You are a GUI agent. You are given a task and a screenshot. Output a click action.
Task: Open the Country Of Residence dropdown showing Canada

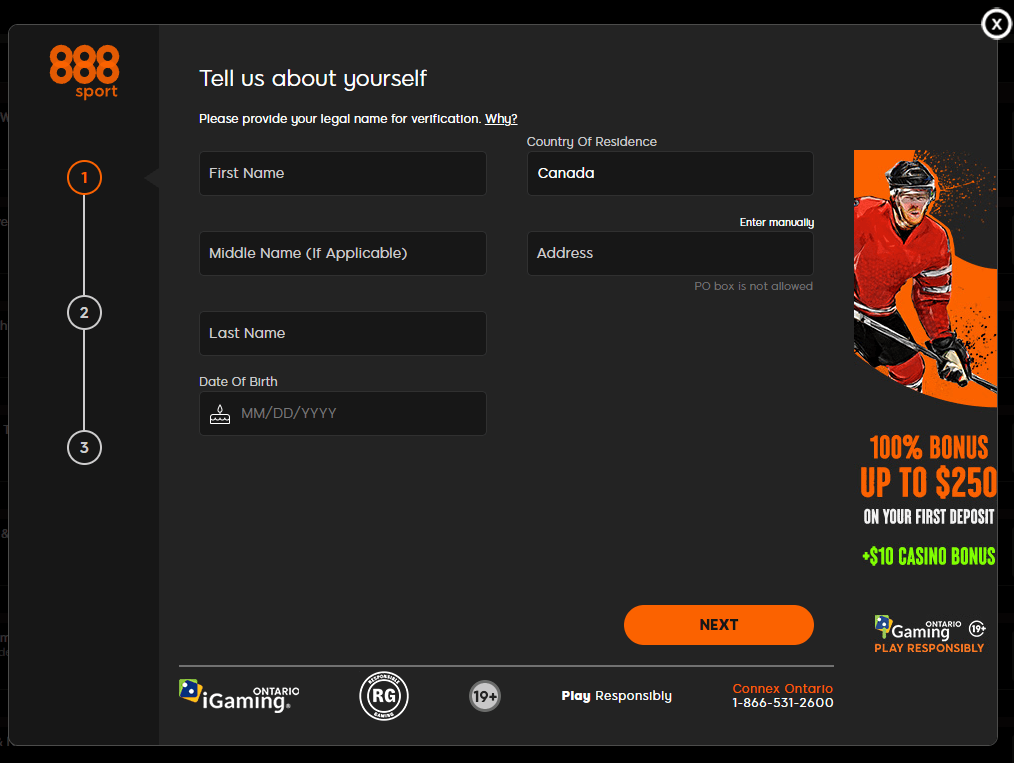coord(671,173)
